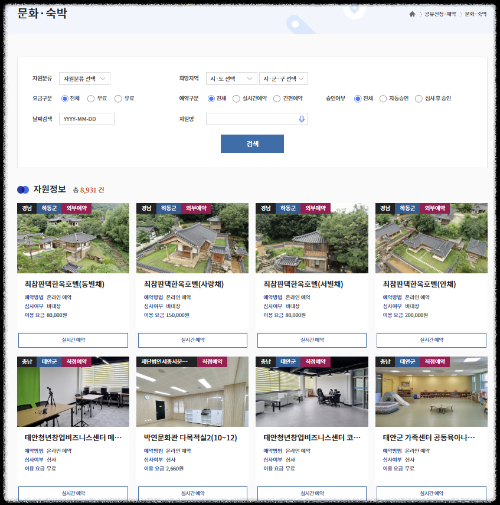The image size is (500, 505).
Task: Select 전체 radio under 승인여부
Action: click(x=357, y=99)
